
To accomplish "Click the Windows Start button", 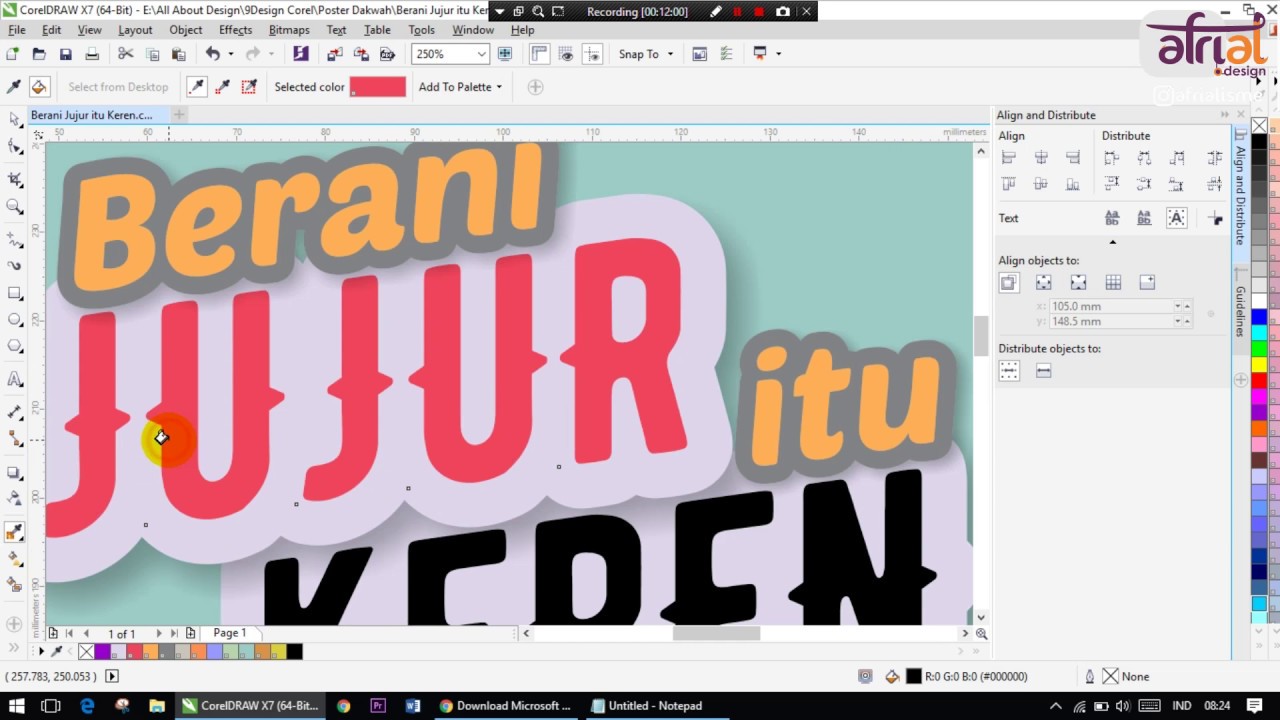I will [x=16, y=706].
